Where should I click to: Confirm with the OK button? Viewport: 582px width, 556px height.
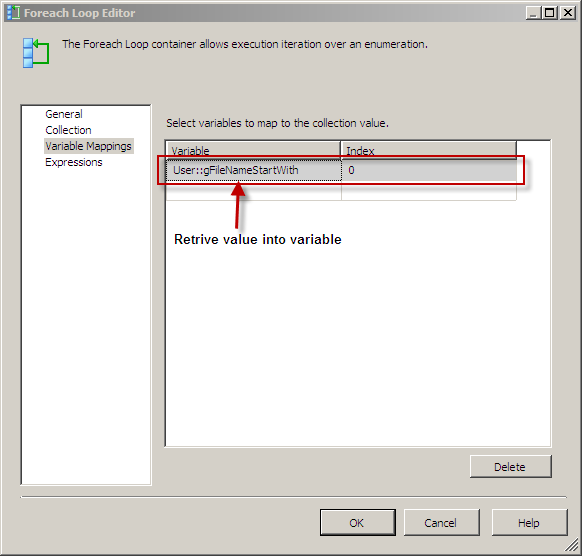[x=357, y=523]
